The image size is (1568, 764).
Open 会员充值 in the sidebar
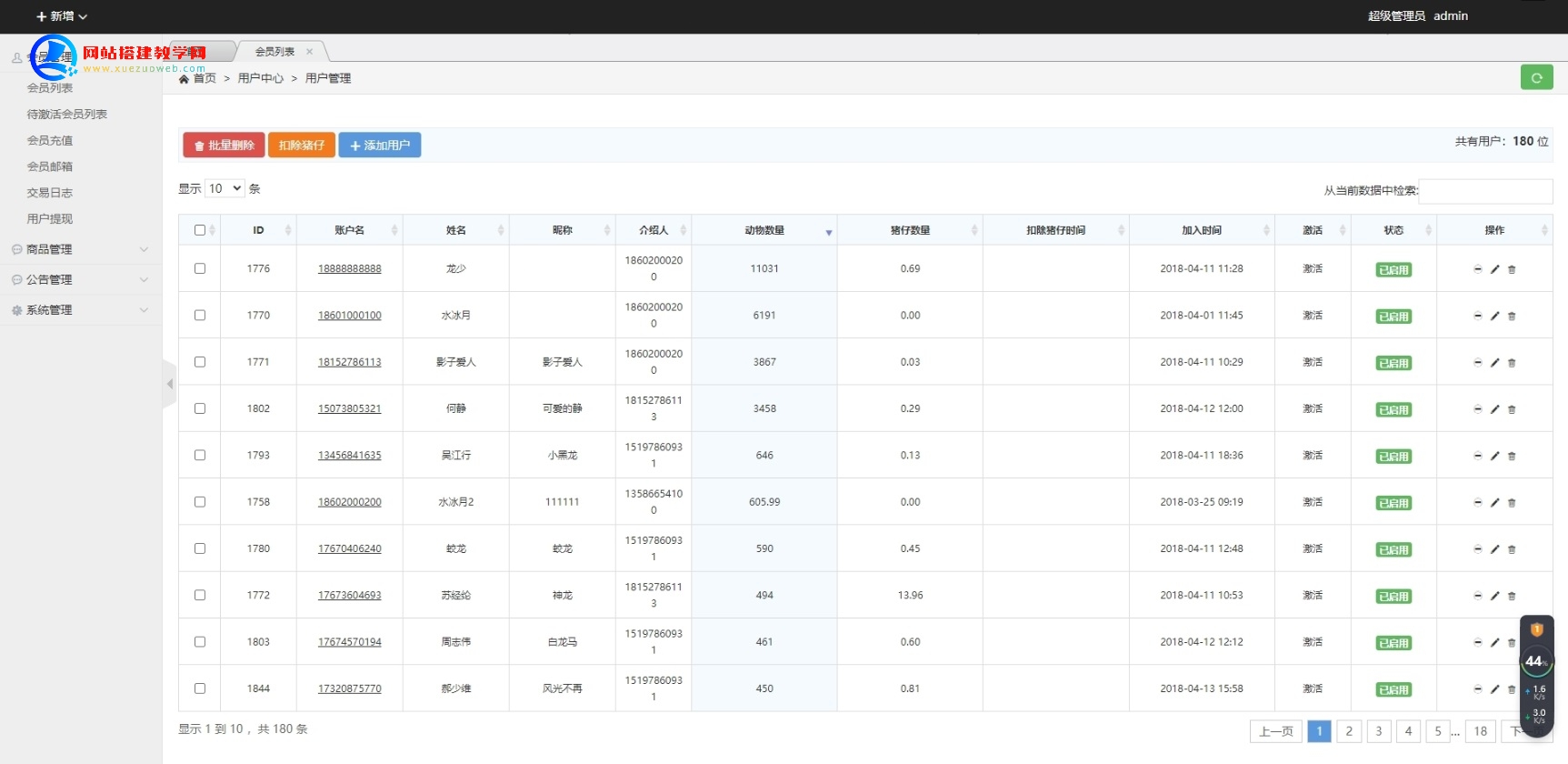pyautogui.click(x=50, y=140)
